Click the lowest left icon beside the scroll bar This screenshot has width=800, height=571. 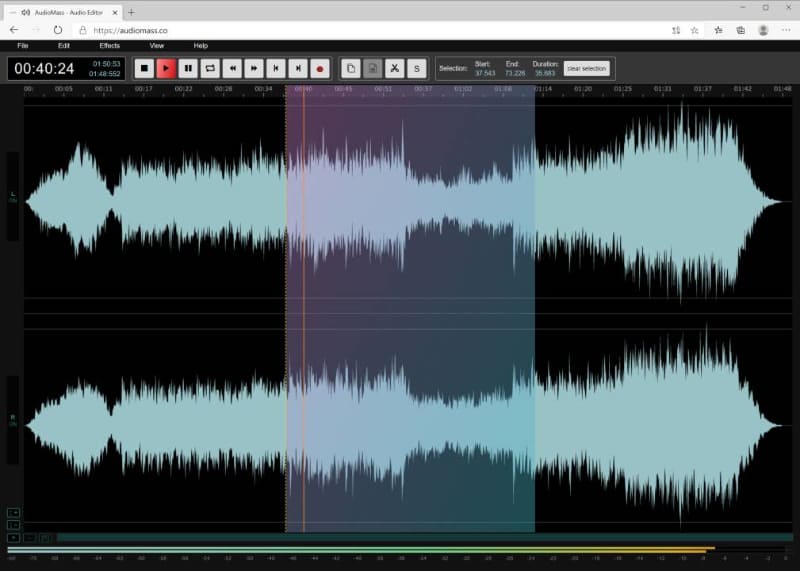13,538
